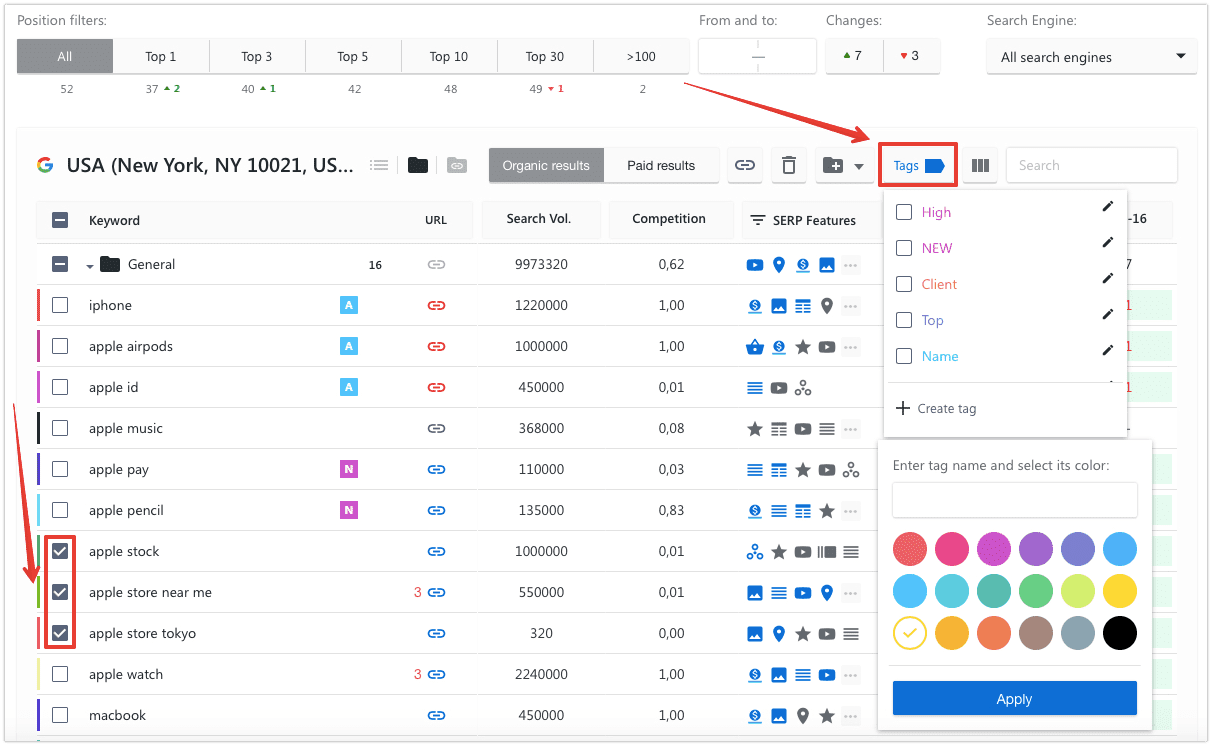1212x746 pixels.
Task: Click the black folder icon beside location title
Action: click(418, 165)
